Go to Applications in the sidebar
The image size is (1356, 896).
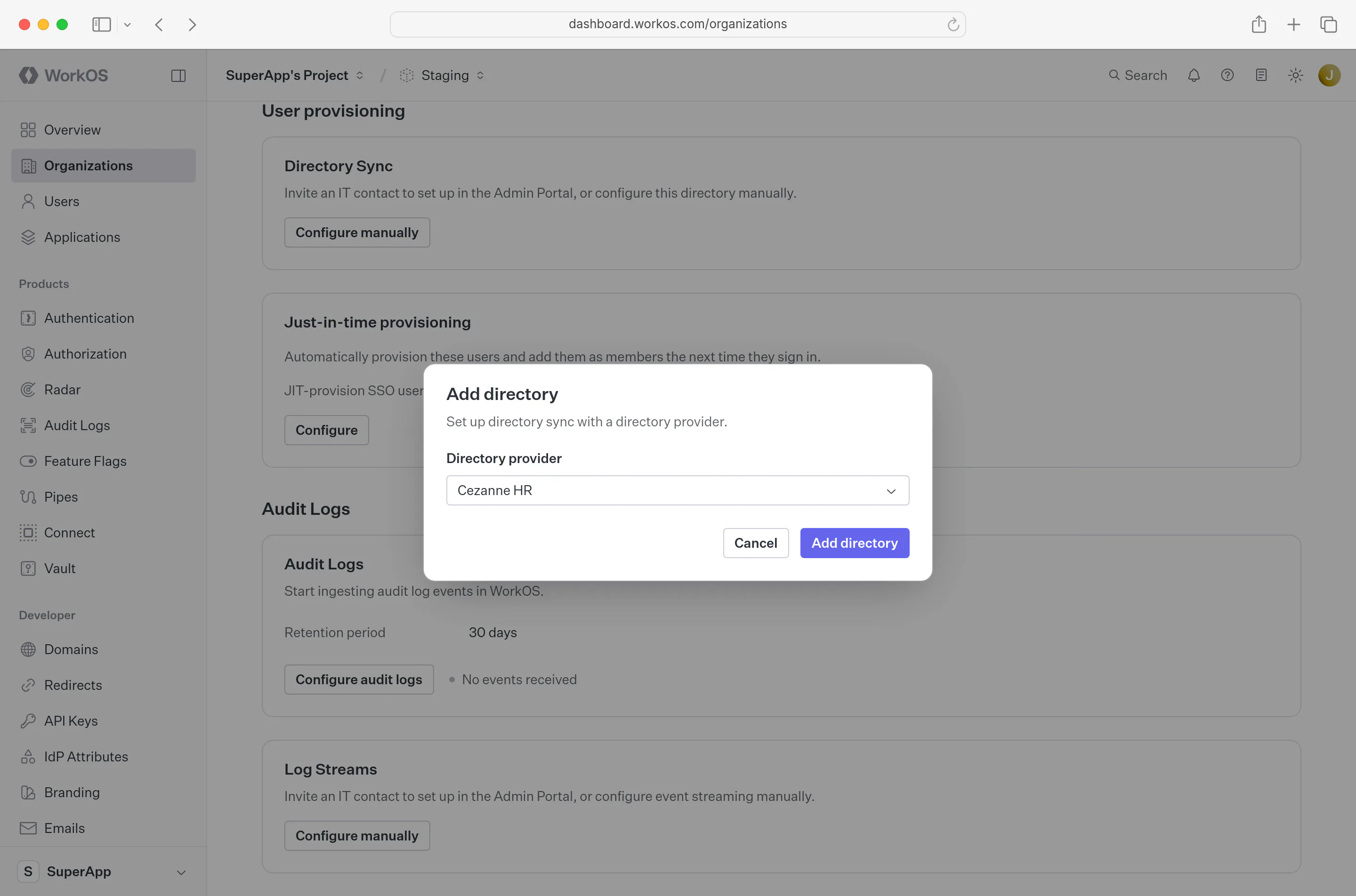(103, 237)
